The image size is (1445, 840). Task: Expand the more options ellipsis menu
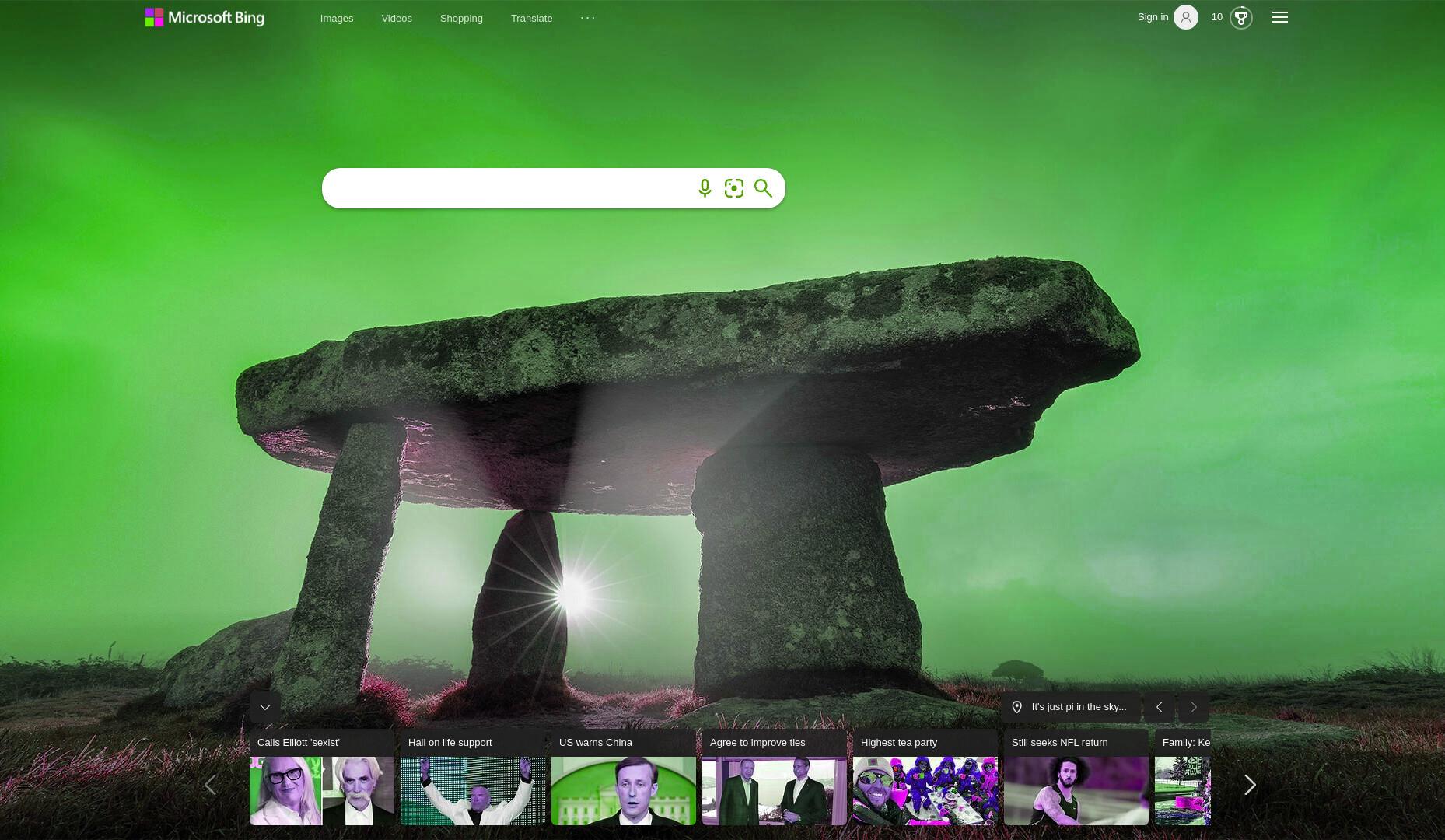point(588,17)
